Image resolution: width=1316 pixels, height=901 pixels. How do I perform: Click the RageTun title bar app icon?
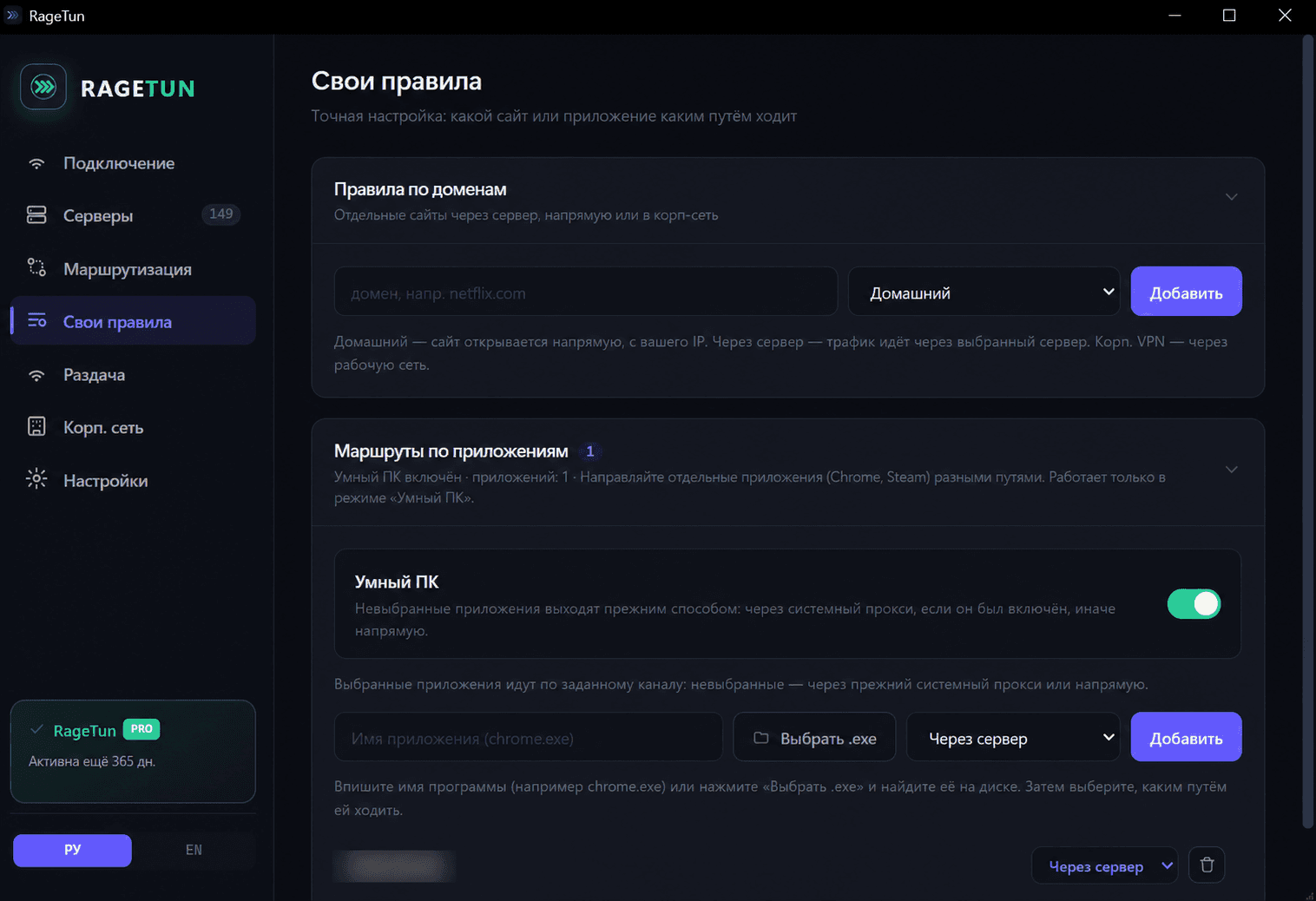pyautogui.click(x=12, y=16)
